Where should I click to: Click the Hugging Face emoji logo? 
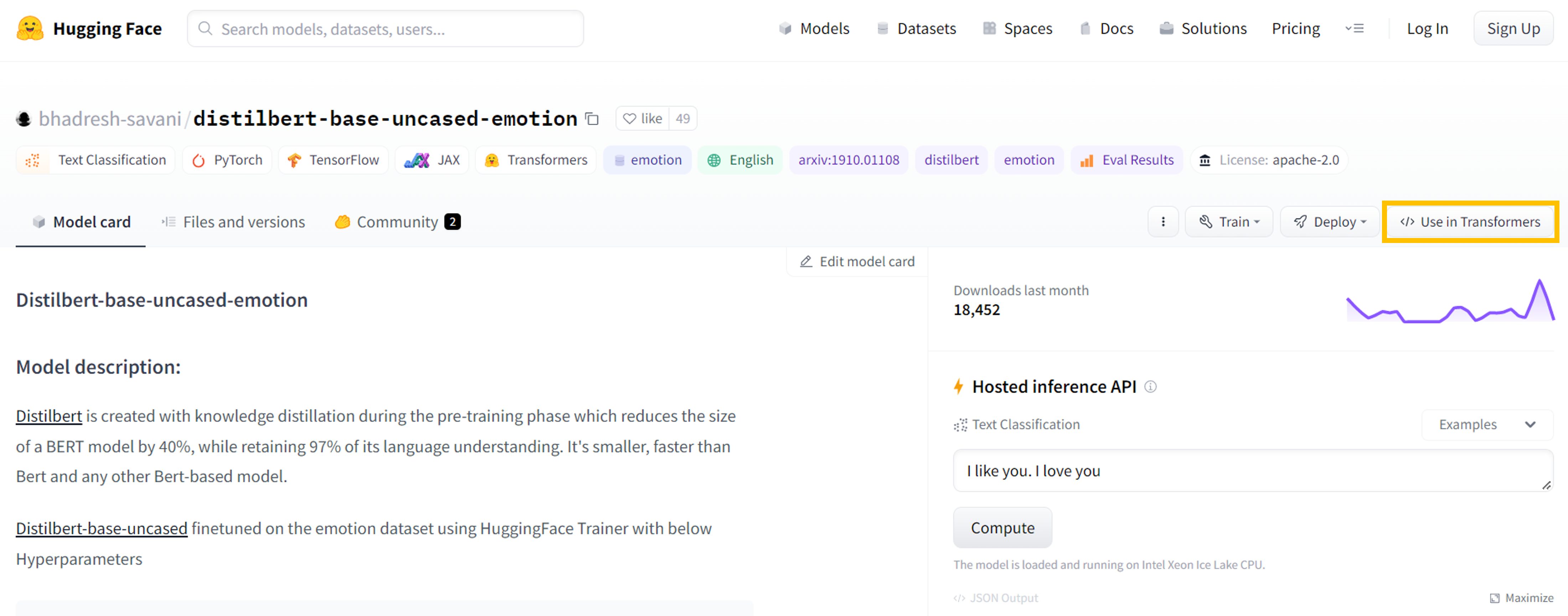tap(30, 29)
